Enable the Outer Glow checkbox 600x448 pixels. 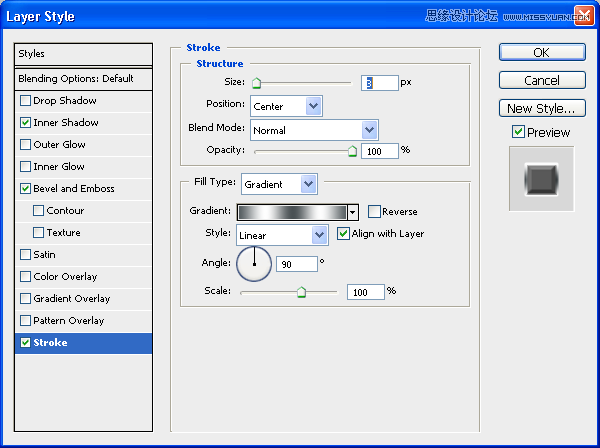point(25,145)
